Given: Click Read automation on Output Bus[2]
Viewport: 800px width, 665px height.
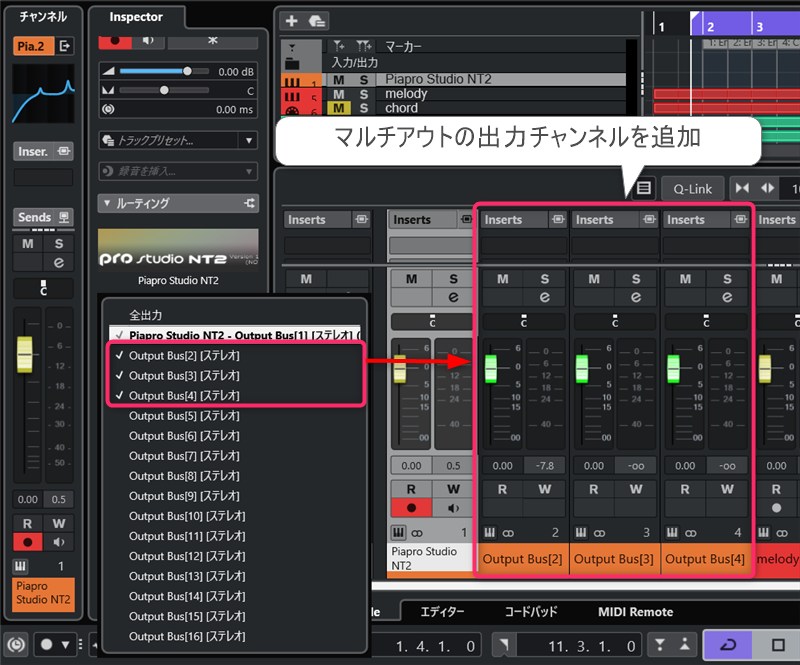Looking at the screenshot, I should coord(503,489).
